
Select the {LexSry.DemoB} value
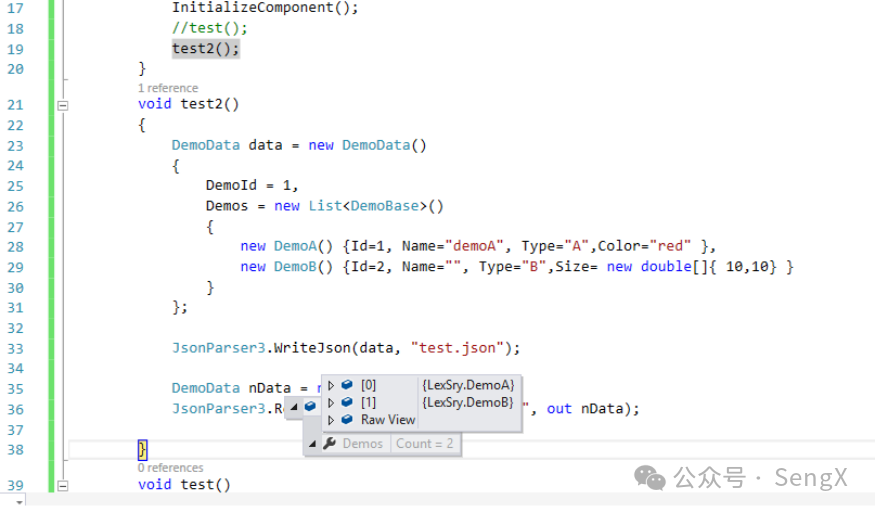click(468, 403)
